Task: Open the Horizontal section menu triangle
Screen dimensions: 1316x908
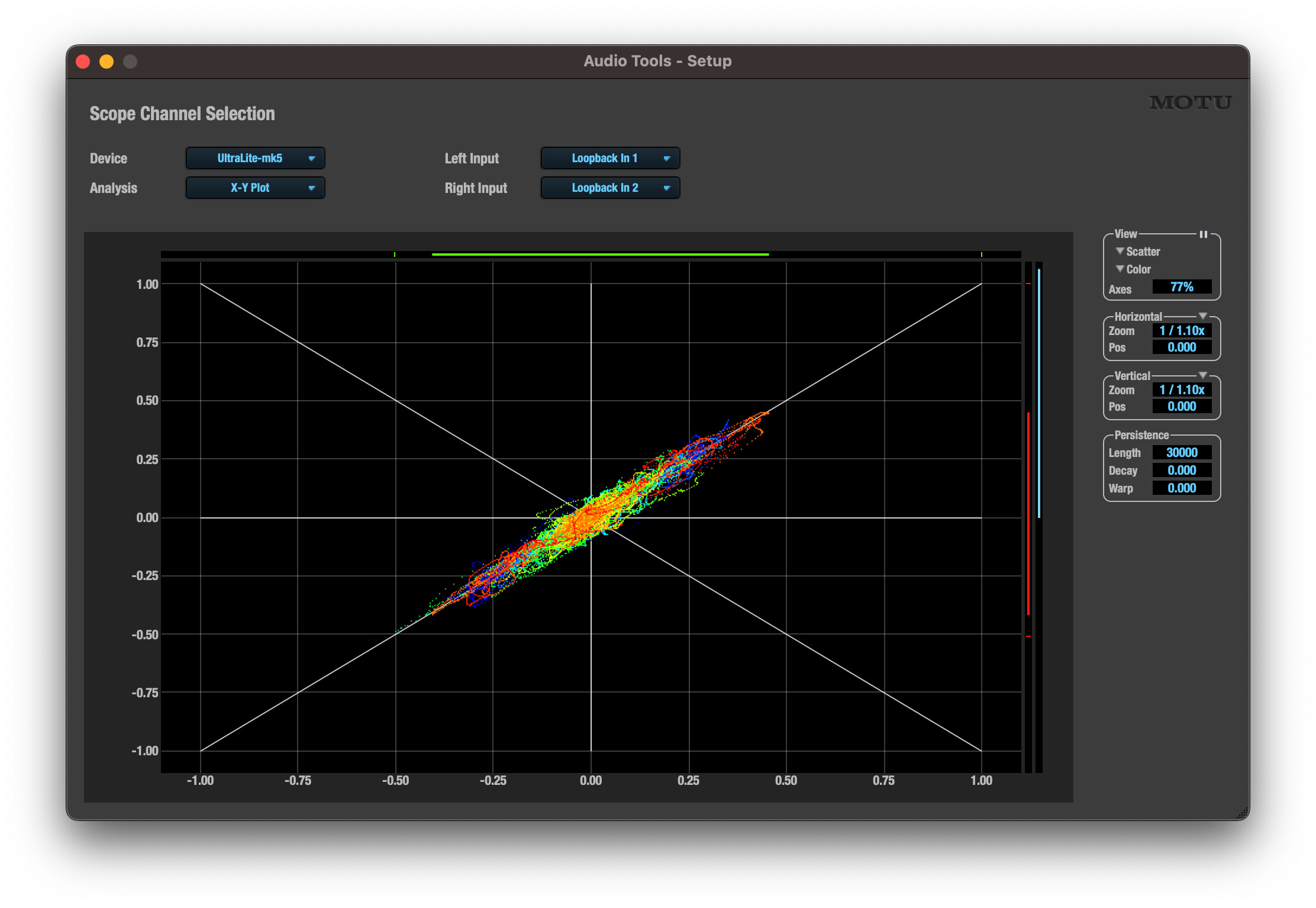Action: pos(1202,316)
